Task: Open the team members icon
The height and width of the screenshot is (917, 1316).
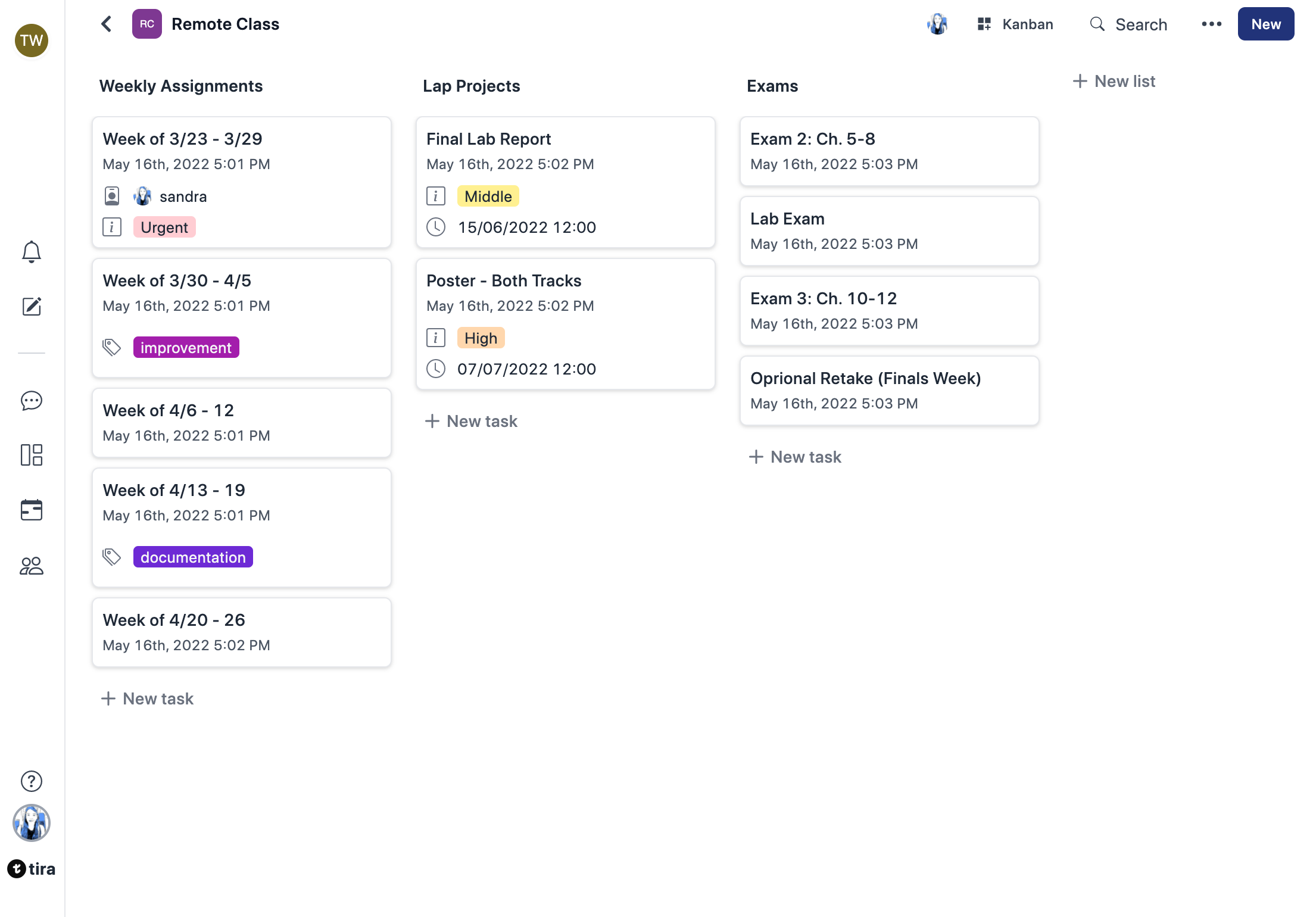Action: [x=32, y=566]
